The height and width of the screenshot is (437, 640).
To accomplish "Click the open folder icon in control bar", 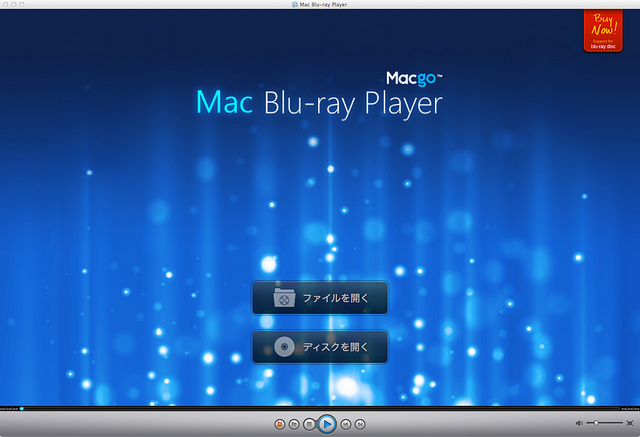I will [x=294, y=424].
